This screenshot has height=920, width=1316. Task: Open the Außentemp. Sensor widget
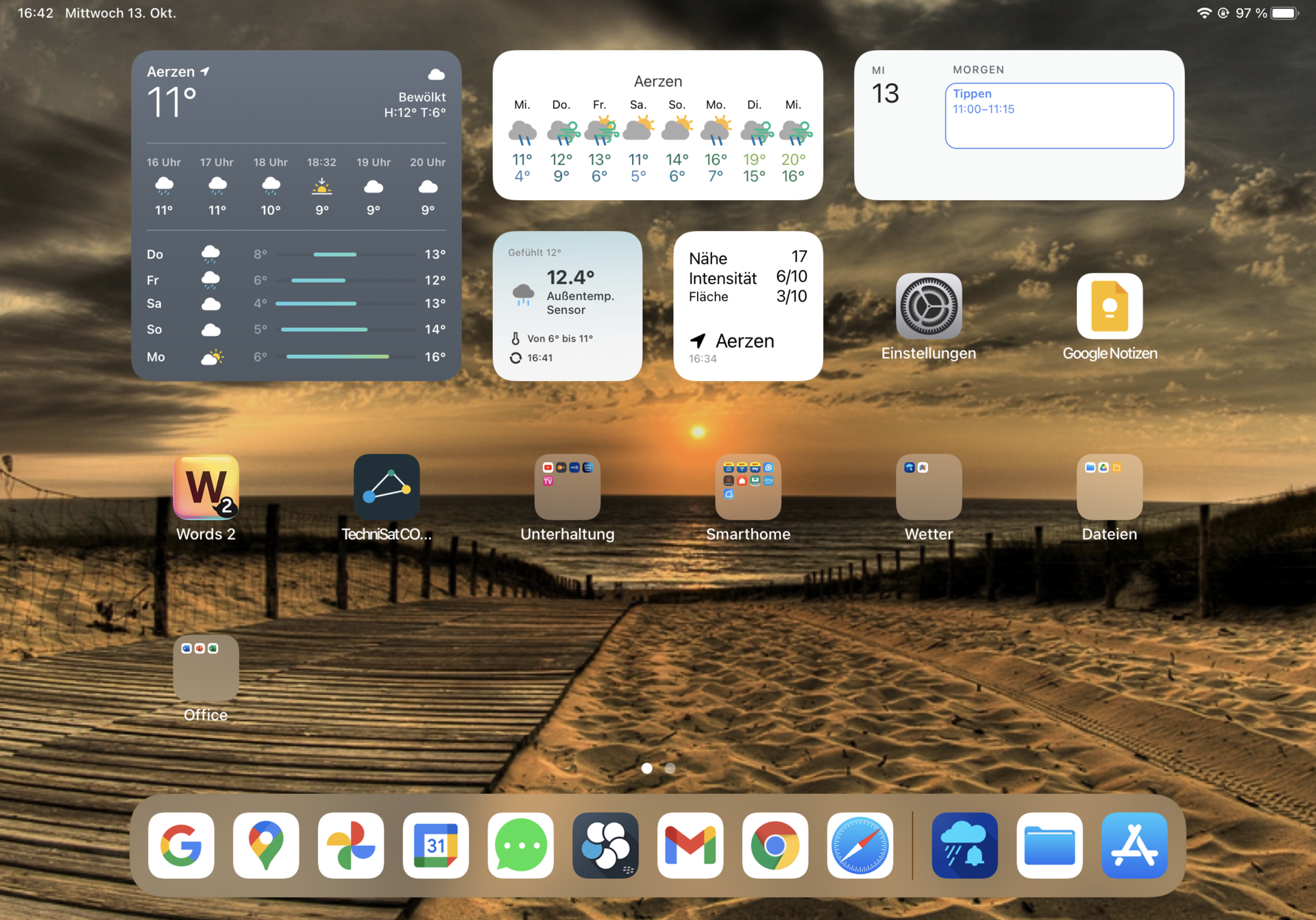click(568, 306)
